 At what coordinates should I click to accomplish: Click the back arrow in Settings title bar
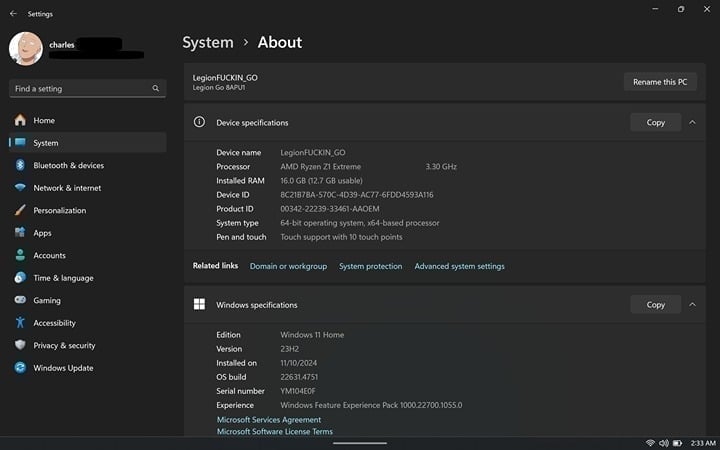tap(13, 14)
